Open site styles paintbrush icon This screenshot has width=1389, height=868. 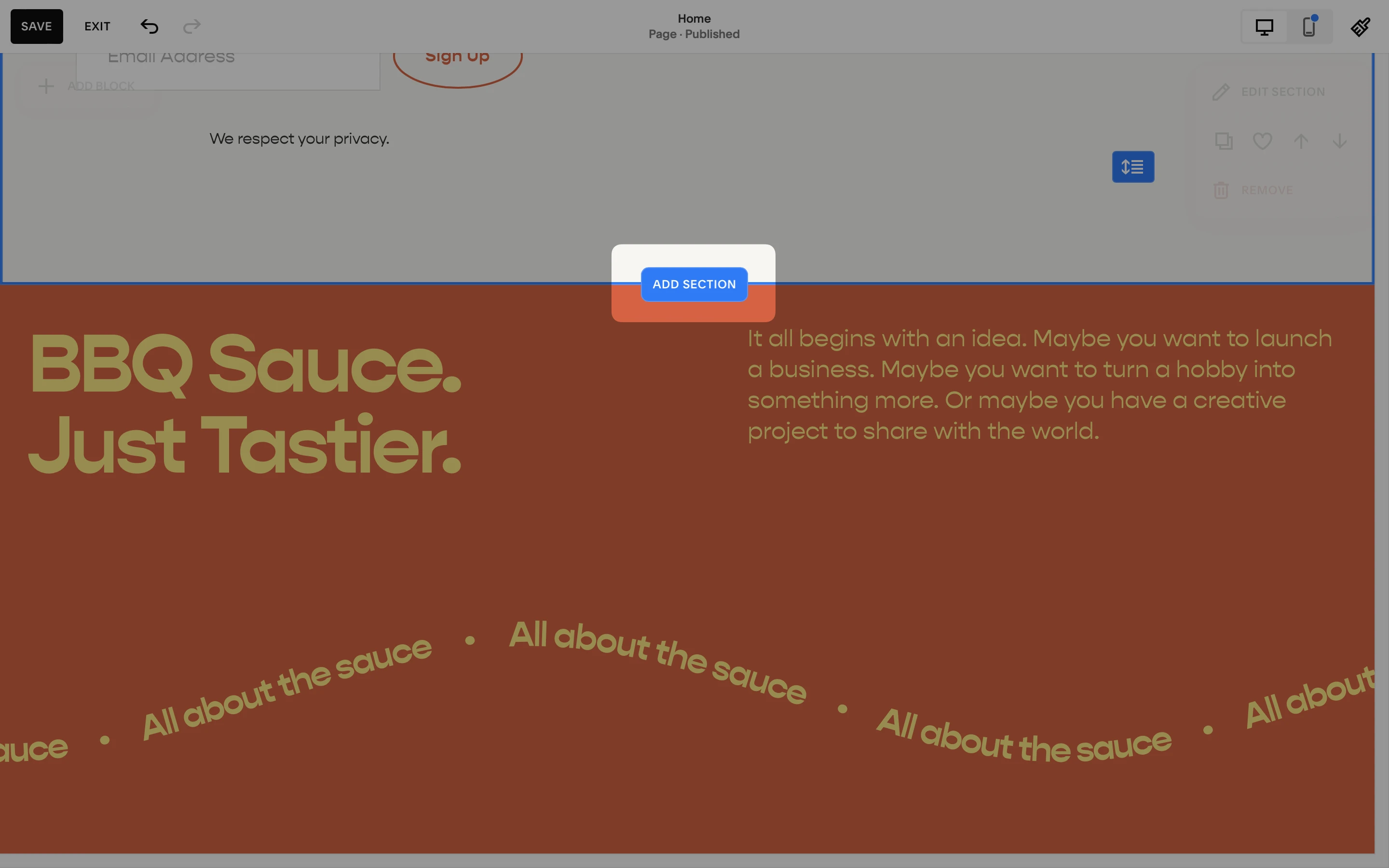click(x=1360, y=27)
